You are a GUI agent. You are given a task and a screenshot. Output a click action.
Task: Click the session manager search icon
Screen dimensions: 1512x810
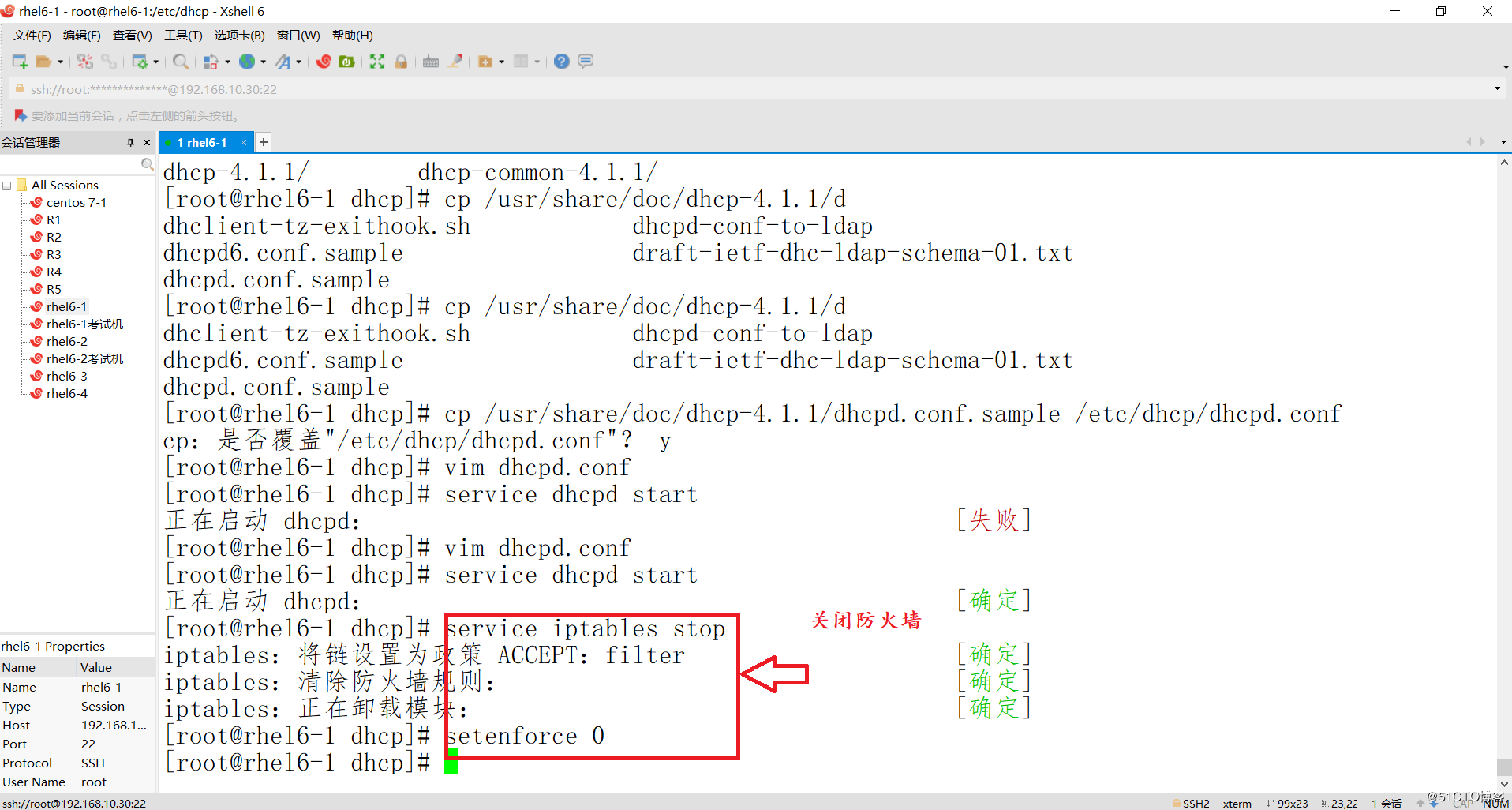[x=147, y=164]
